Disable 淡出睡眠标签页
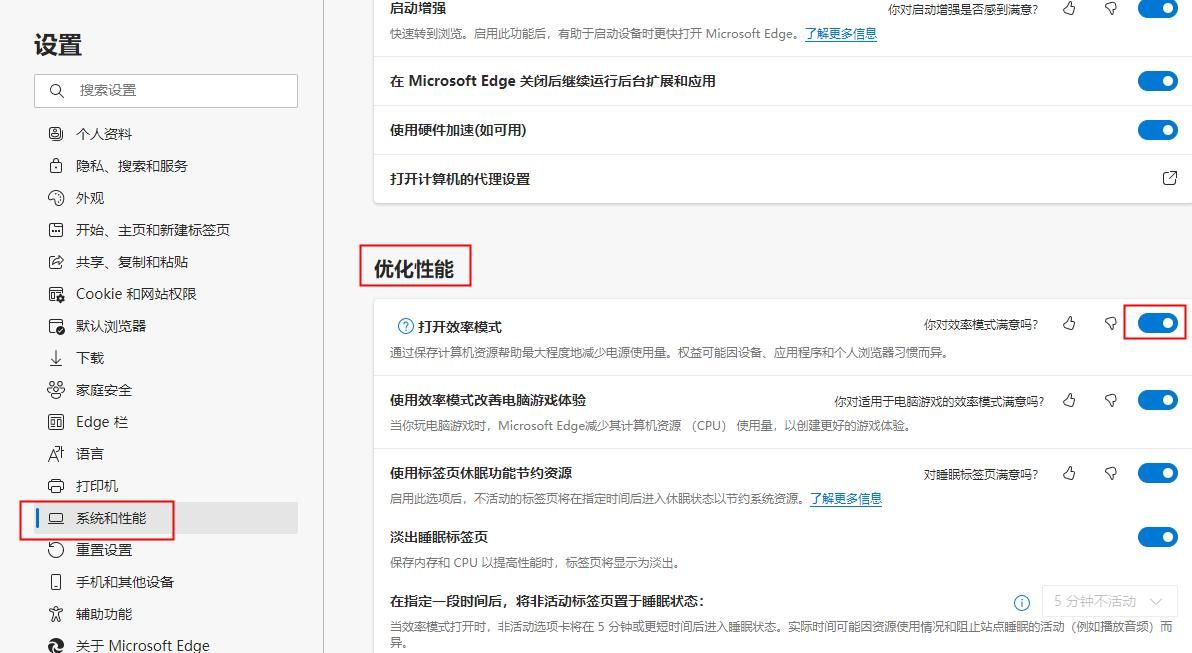Screen dimensions: 1192x653 (1157, 537)
